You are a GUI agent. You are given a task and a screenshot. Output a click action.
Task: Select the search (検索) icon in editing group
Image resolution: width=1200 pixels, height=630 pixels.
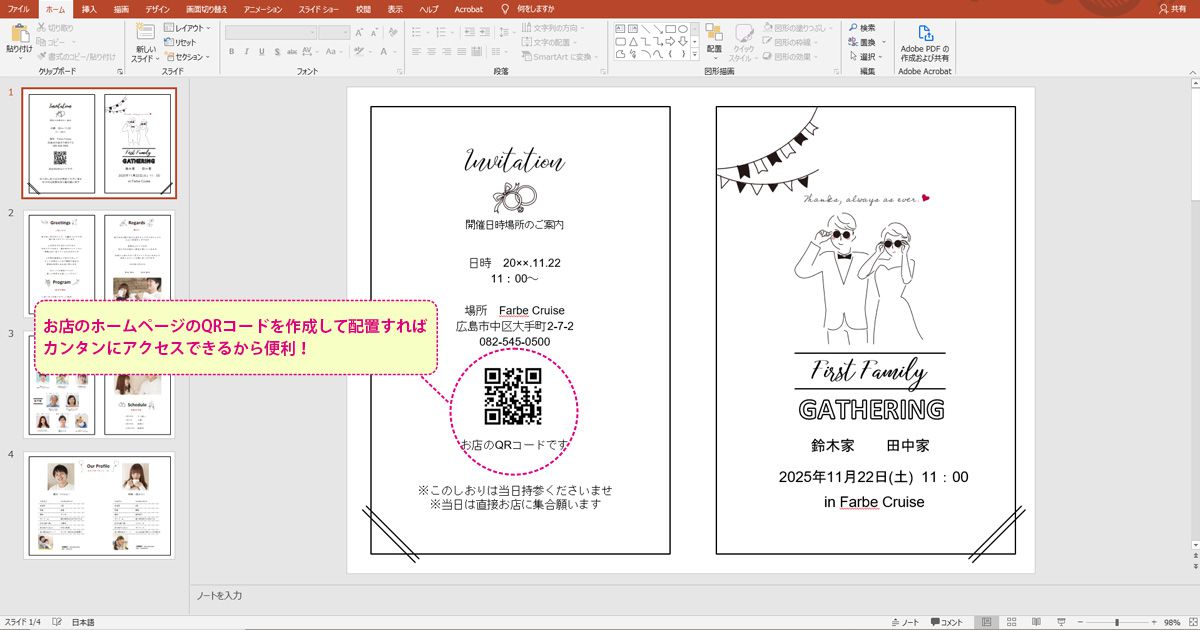(x=860, y=28)
